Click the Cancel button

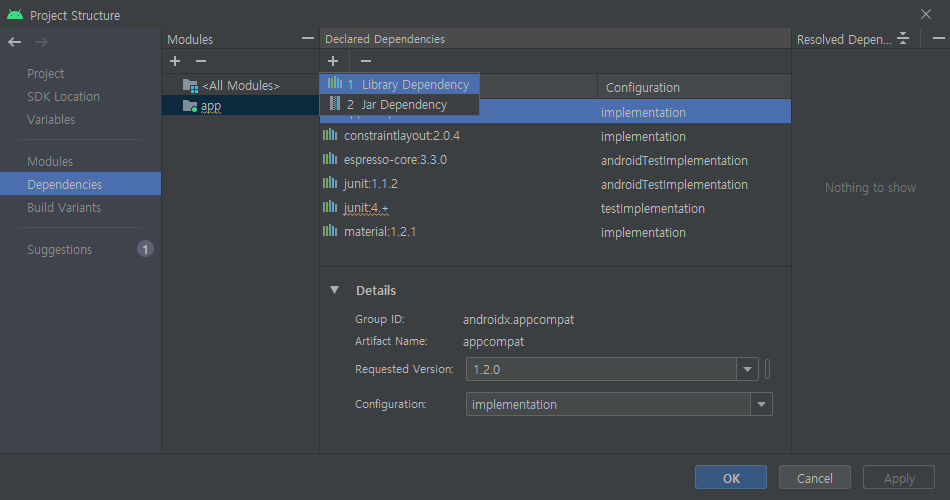point(814,478)
